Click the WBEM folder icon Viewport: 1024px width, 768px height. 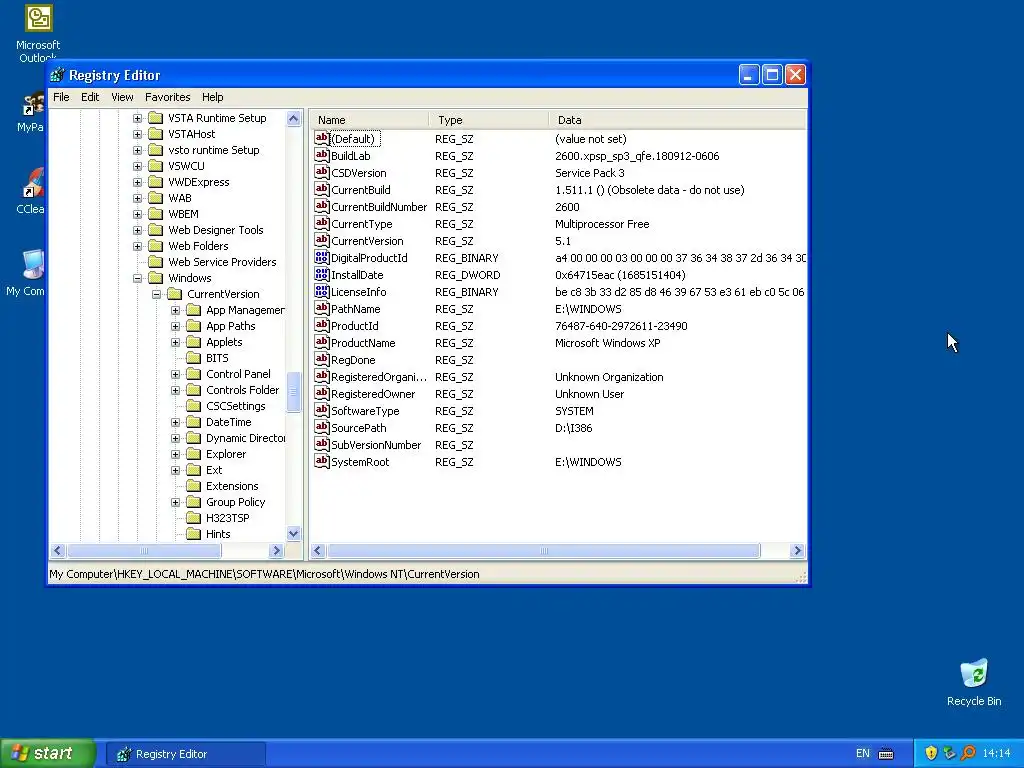[155, 214]
